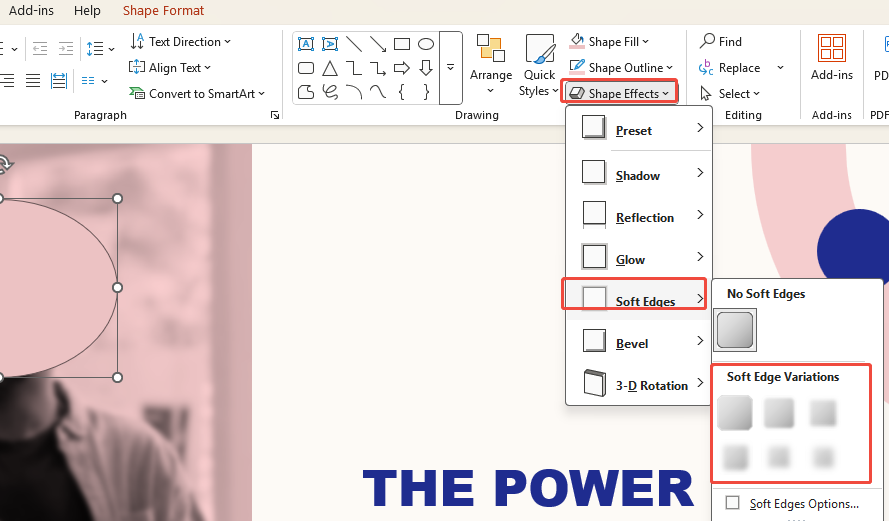Click the pink oval shape on slide
Image resolution: width=889 pixels, height=521 pixels.
(57, 287)
